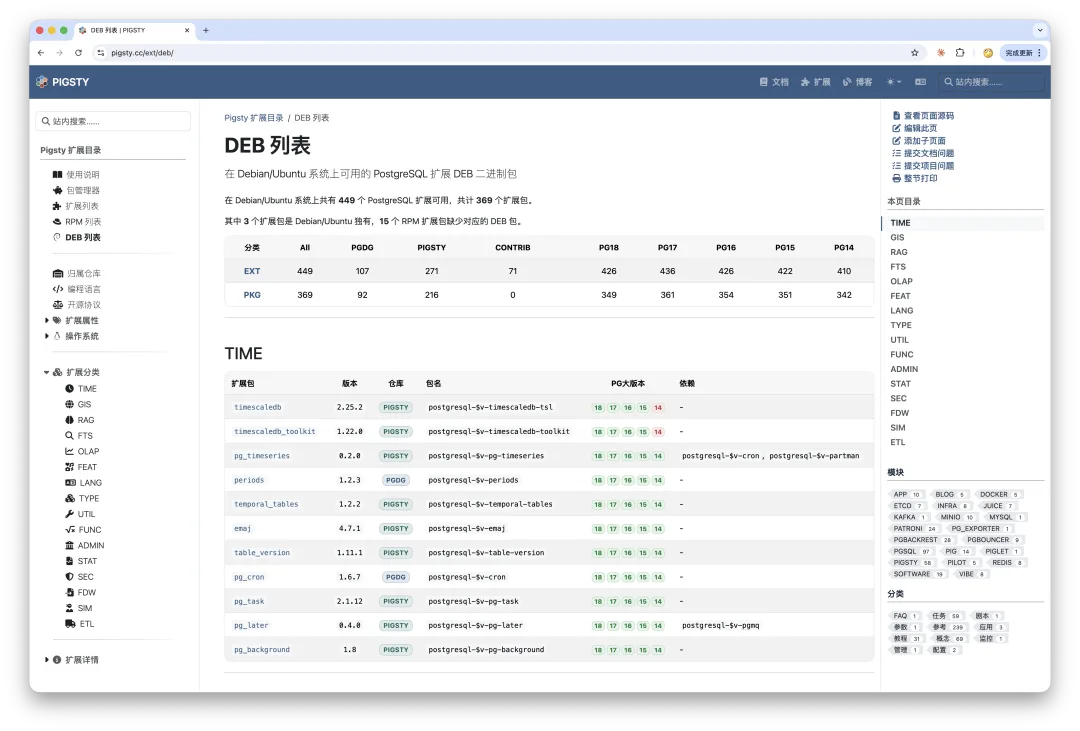Expand the 操作系统 tree node
The image size is (1080, 731).
47,336
